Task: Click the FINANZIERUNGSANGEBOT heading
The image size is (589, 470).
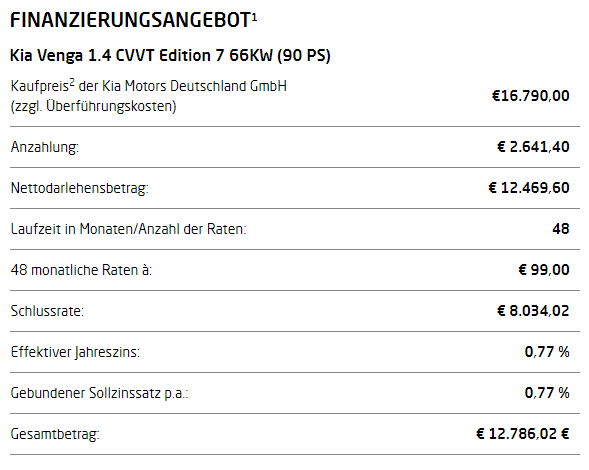Action: (130, 20)
